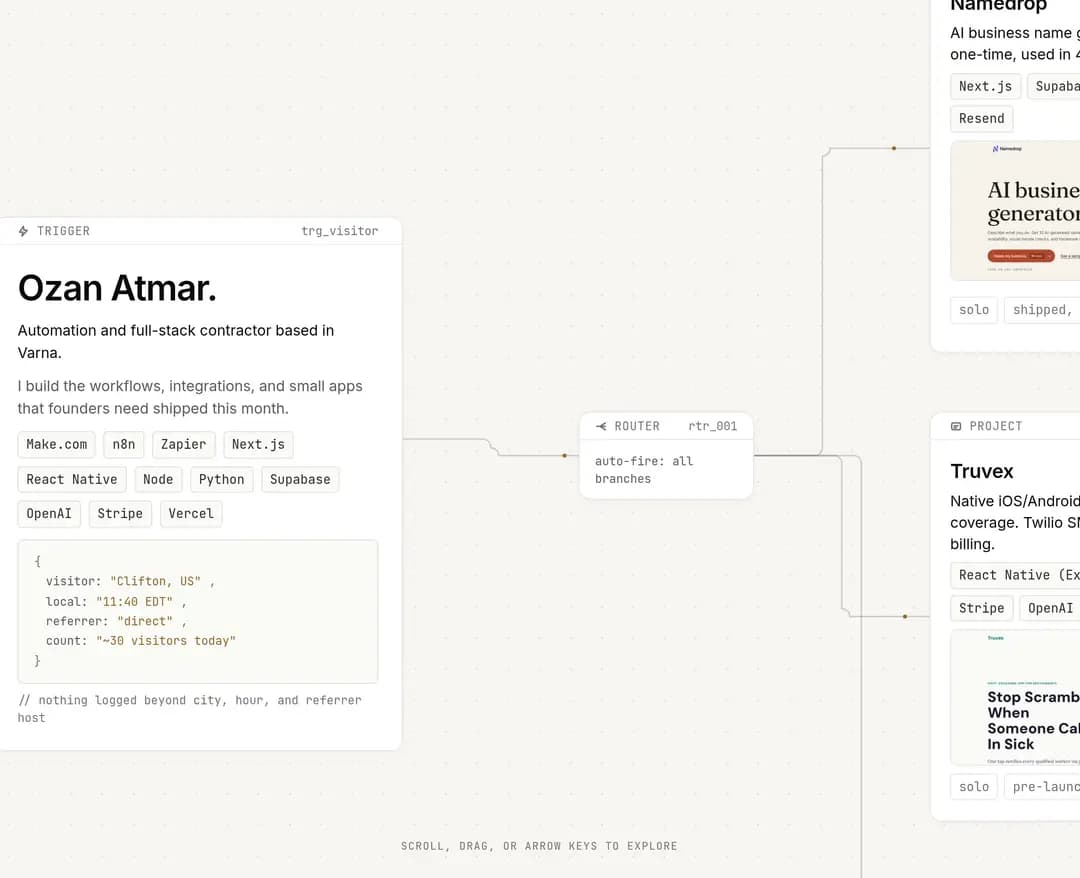Click the ROUTER label
1080x878 pixels.
pyautogui.click(x=637, y=426)
